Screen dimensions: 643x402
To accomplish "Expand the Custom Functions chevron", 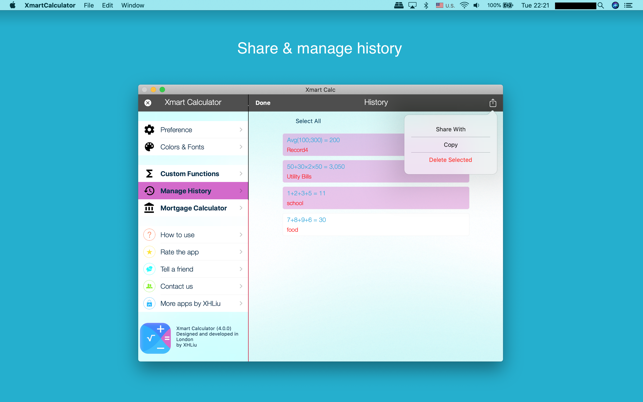I will click(x=241, y=174).
